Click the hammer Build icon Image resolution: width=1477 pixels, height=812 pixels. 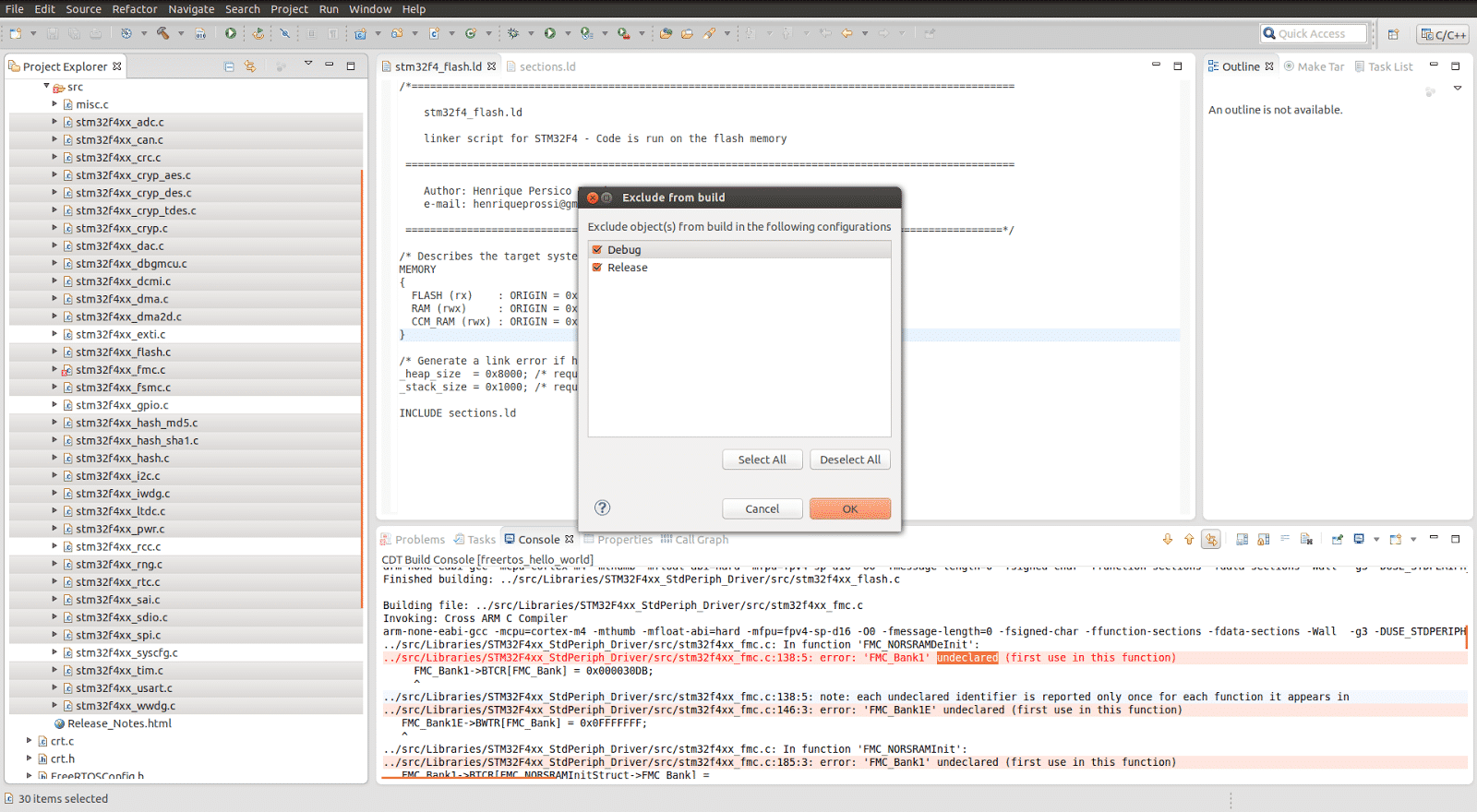[162, 33]
